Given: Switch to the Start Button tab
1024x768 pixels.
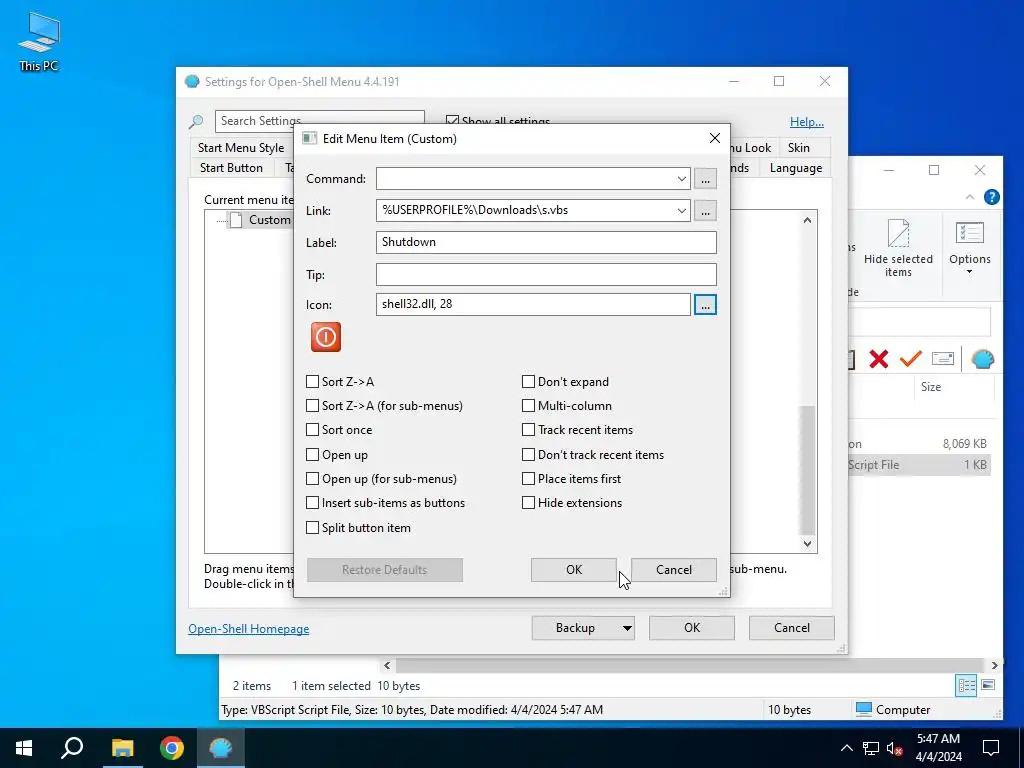Looking at the screenshot, I should tap(231, 168).
